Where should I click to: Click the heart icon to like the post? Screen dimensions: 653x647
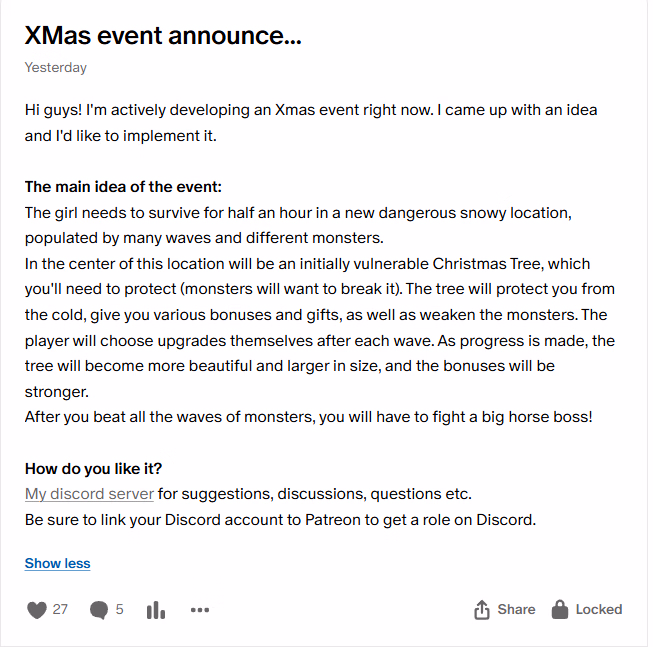pos(36,610)
